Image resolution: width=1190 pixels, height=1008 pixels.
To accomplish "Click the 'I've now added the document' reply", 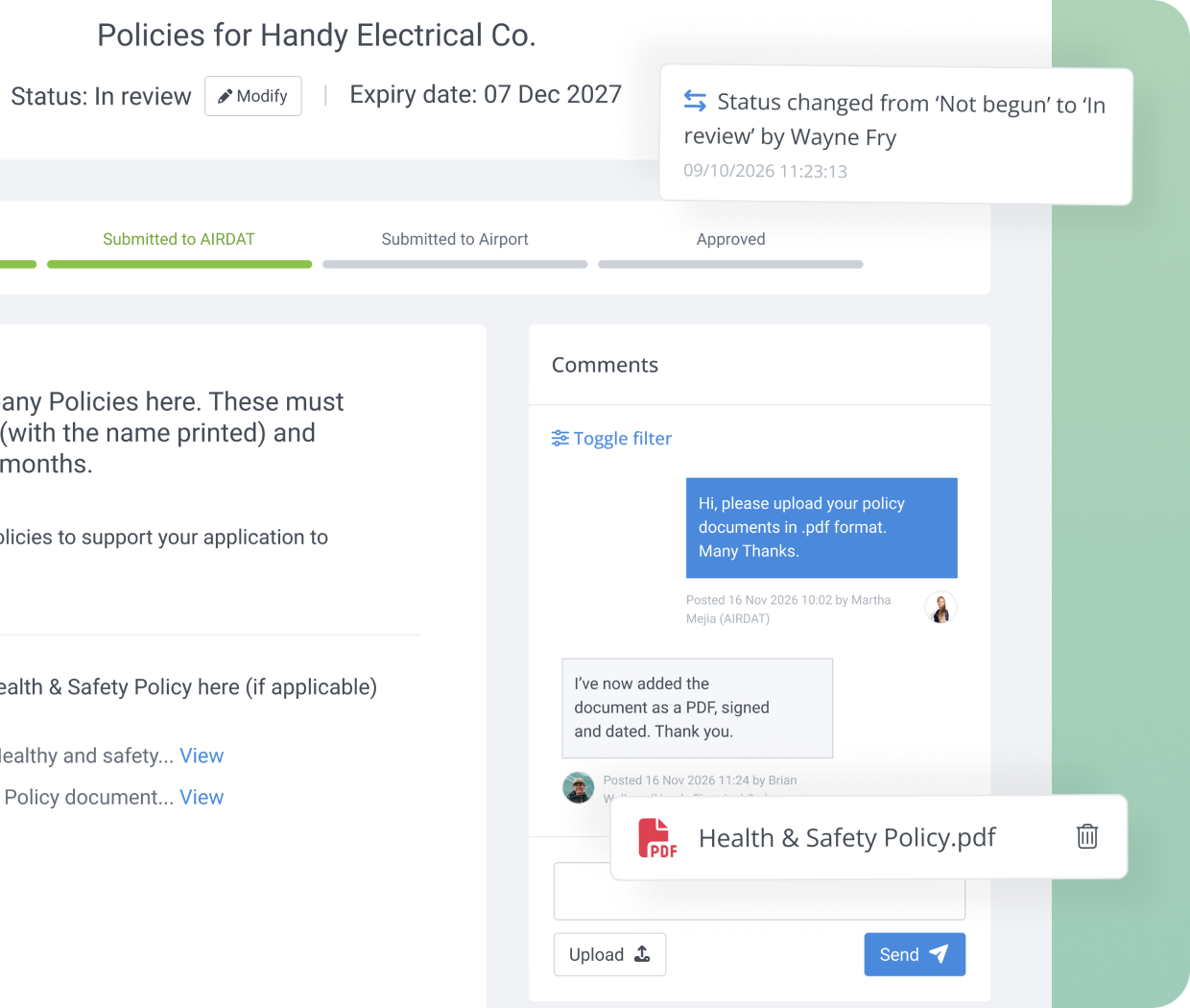I will [697, 708].
